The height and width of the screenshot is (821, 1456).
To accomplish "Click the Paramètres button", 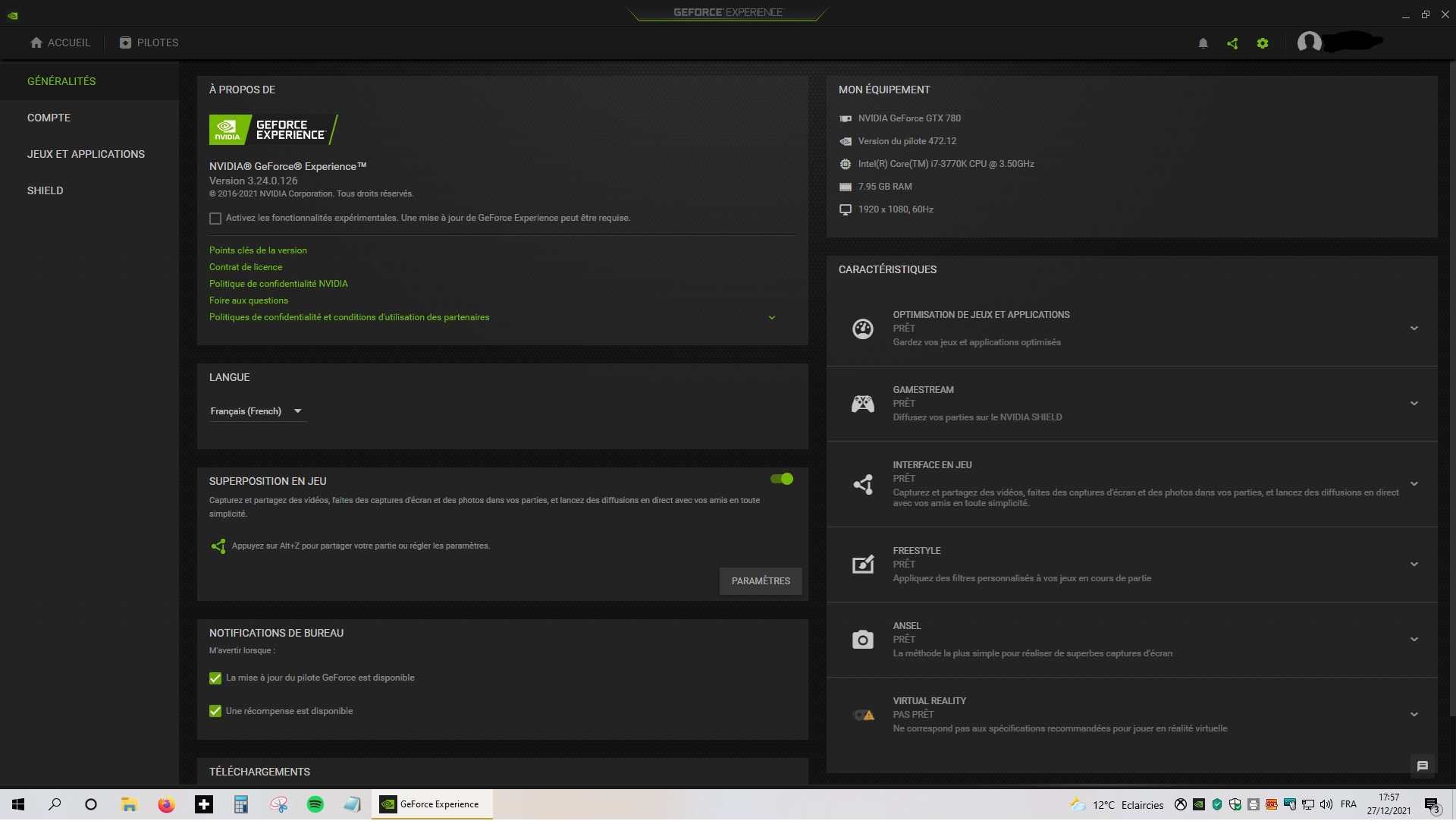I will pyautogui.click(x=761, y=581).
